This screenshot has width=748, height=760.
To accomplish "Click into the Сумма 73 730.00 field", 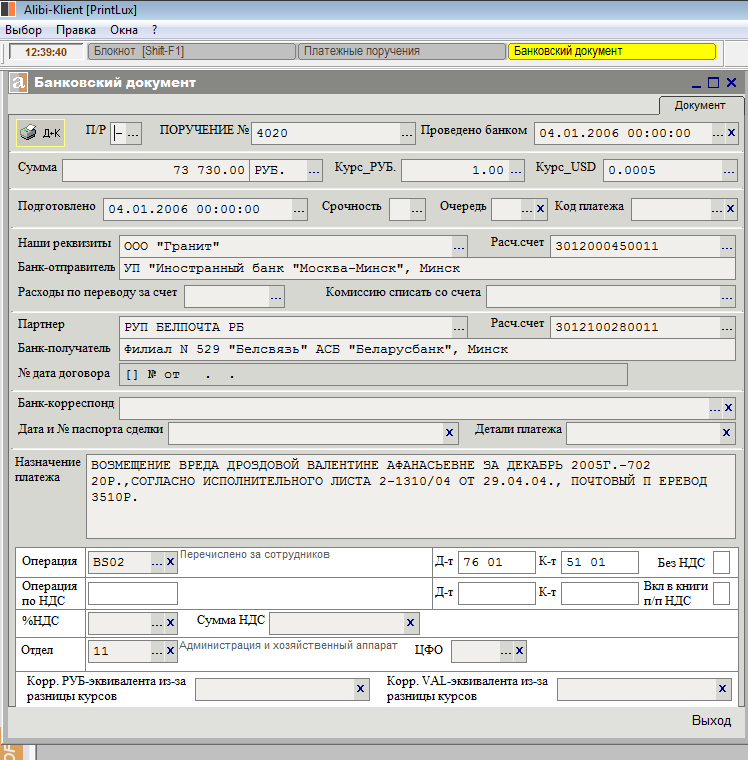I will (x=156, y=171).
